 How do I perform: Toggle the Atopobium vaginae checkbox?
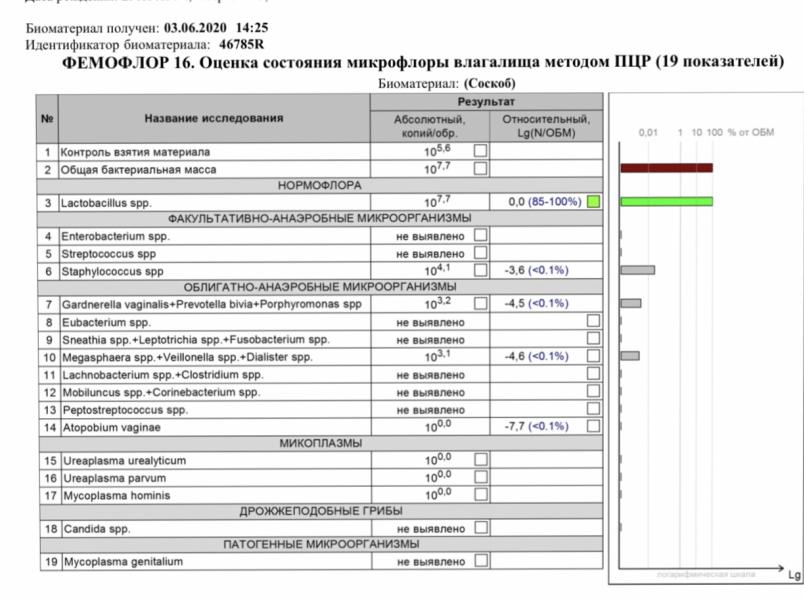[x=593, y=426]
